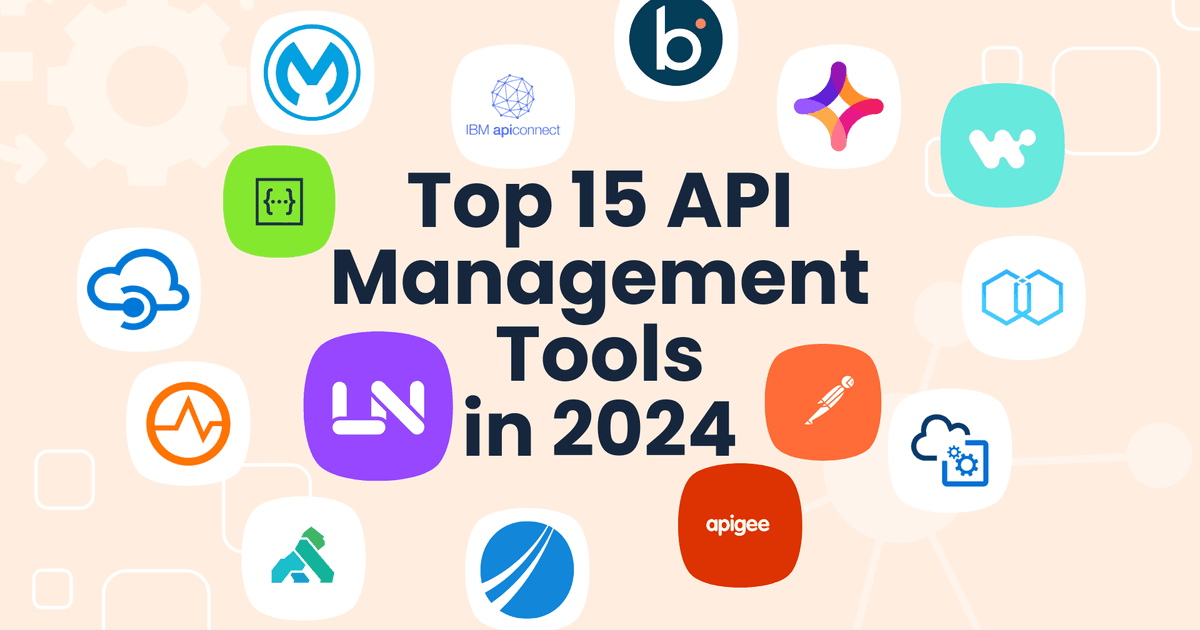Click the purple LN logo tile
Screen dimensions: 1200x630
coord(378,405)
